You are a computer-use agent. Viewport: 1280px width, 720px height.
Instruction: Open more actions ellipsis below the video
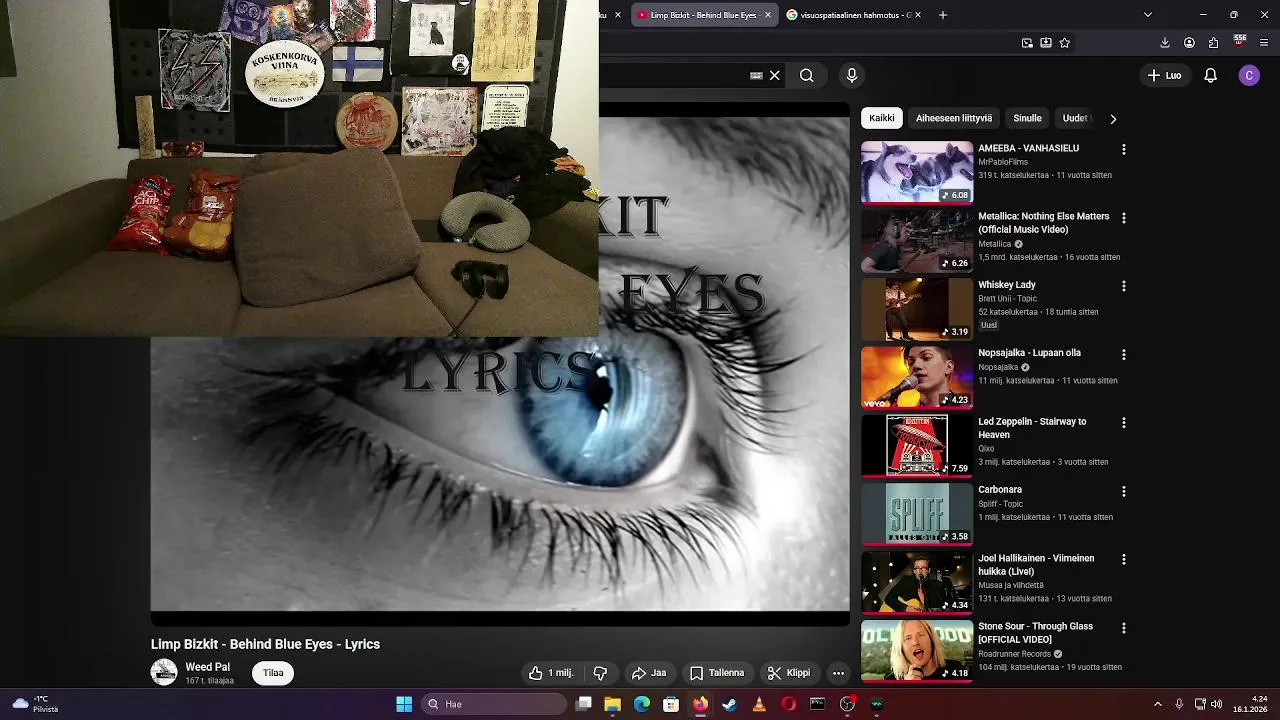point(838,673)
